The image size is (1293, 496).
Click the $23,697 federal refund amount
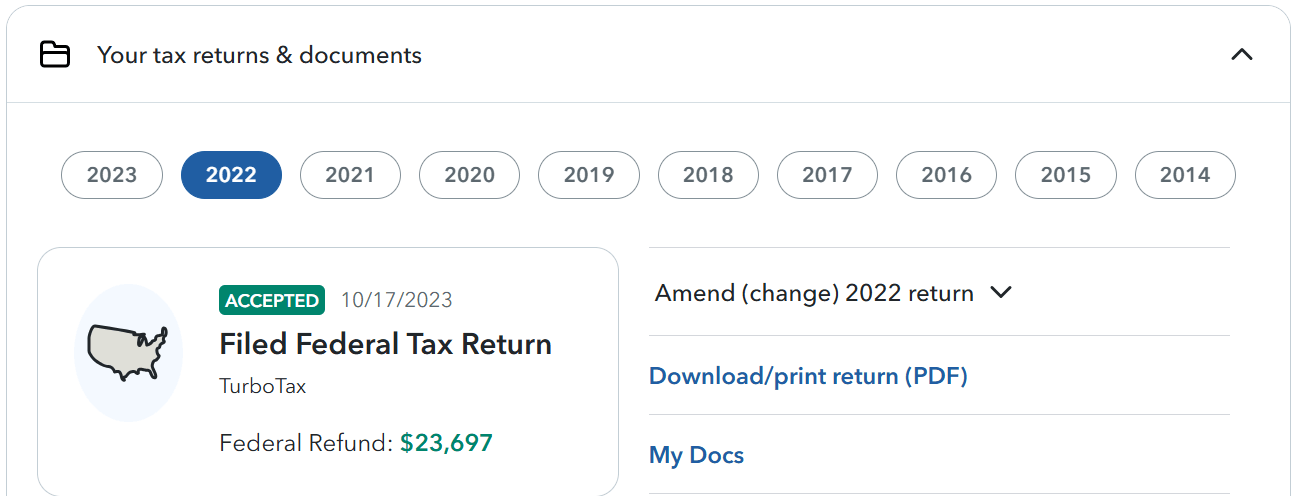446,443
